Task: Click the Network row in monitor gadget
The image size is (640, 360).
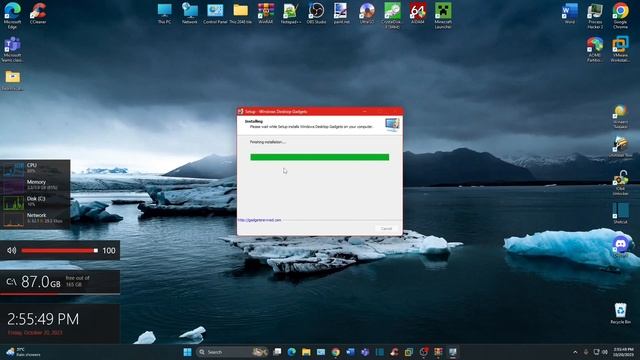Action: pos(35,218)
